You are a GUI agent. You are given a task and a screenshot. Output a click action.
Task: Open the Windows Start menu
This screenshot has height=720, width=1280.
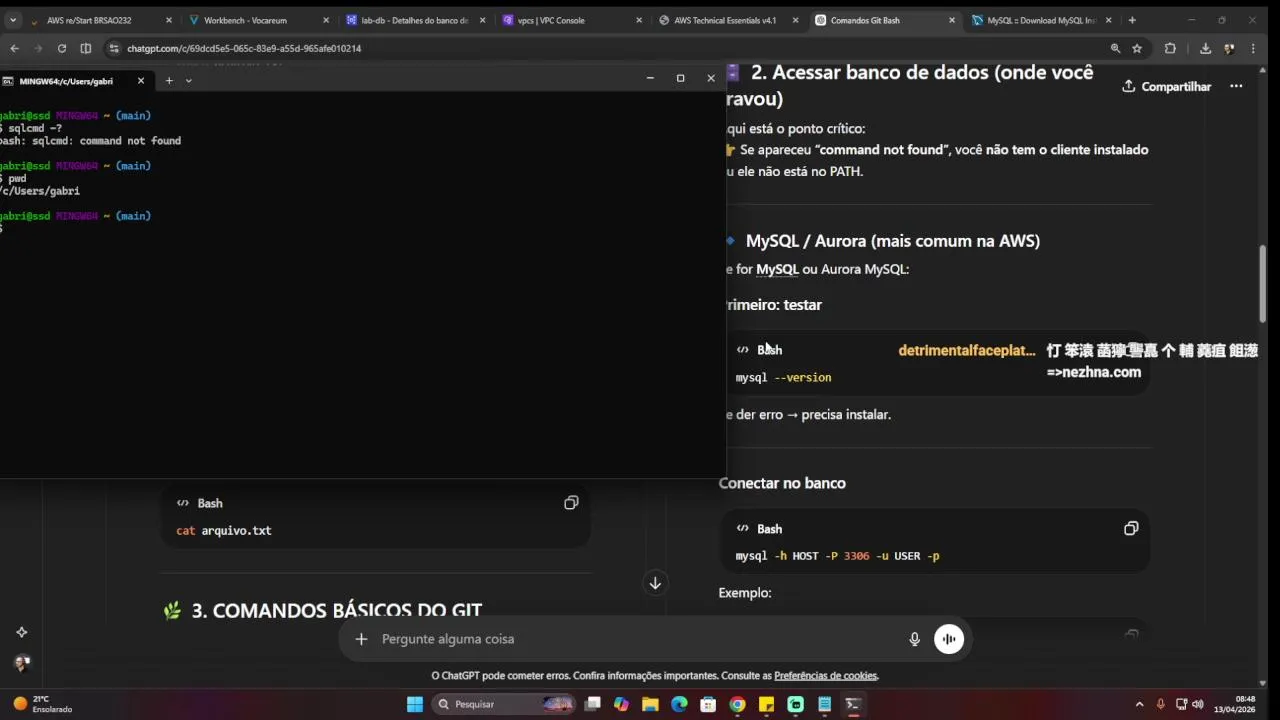pyautogui.click(x=415, y=704)
